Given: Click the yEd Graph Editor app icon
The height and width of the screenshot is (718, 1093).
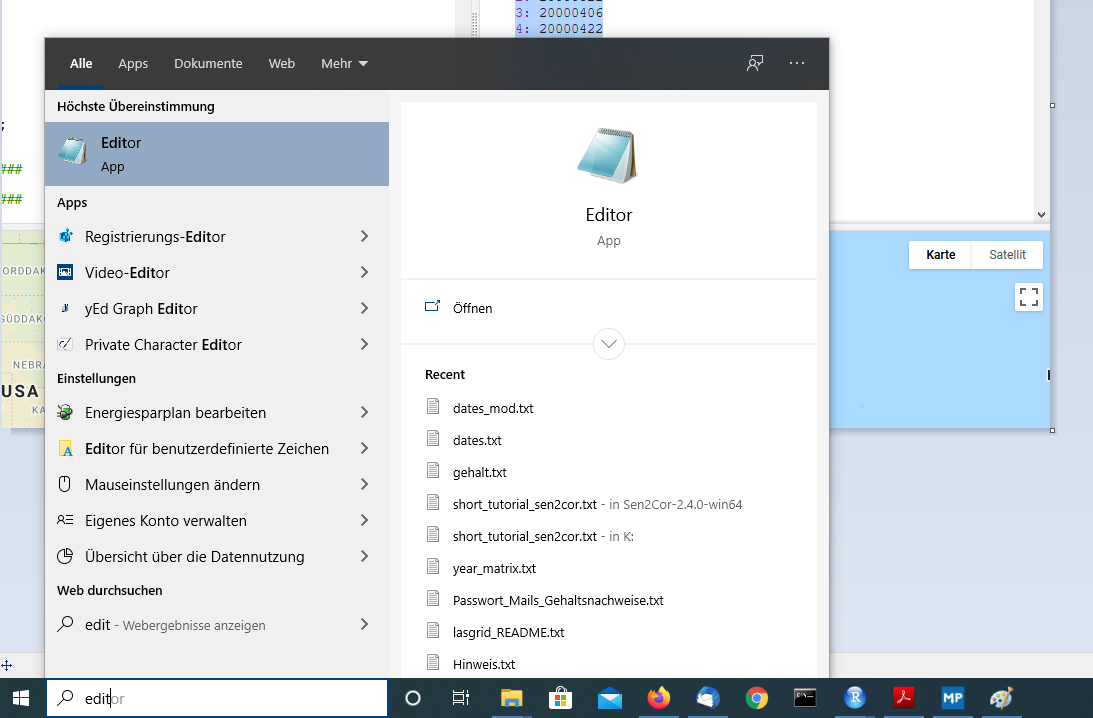Looking at the screenshot, I should (x=66, y=309).
